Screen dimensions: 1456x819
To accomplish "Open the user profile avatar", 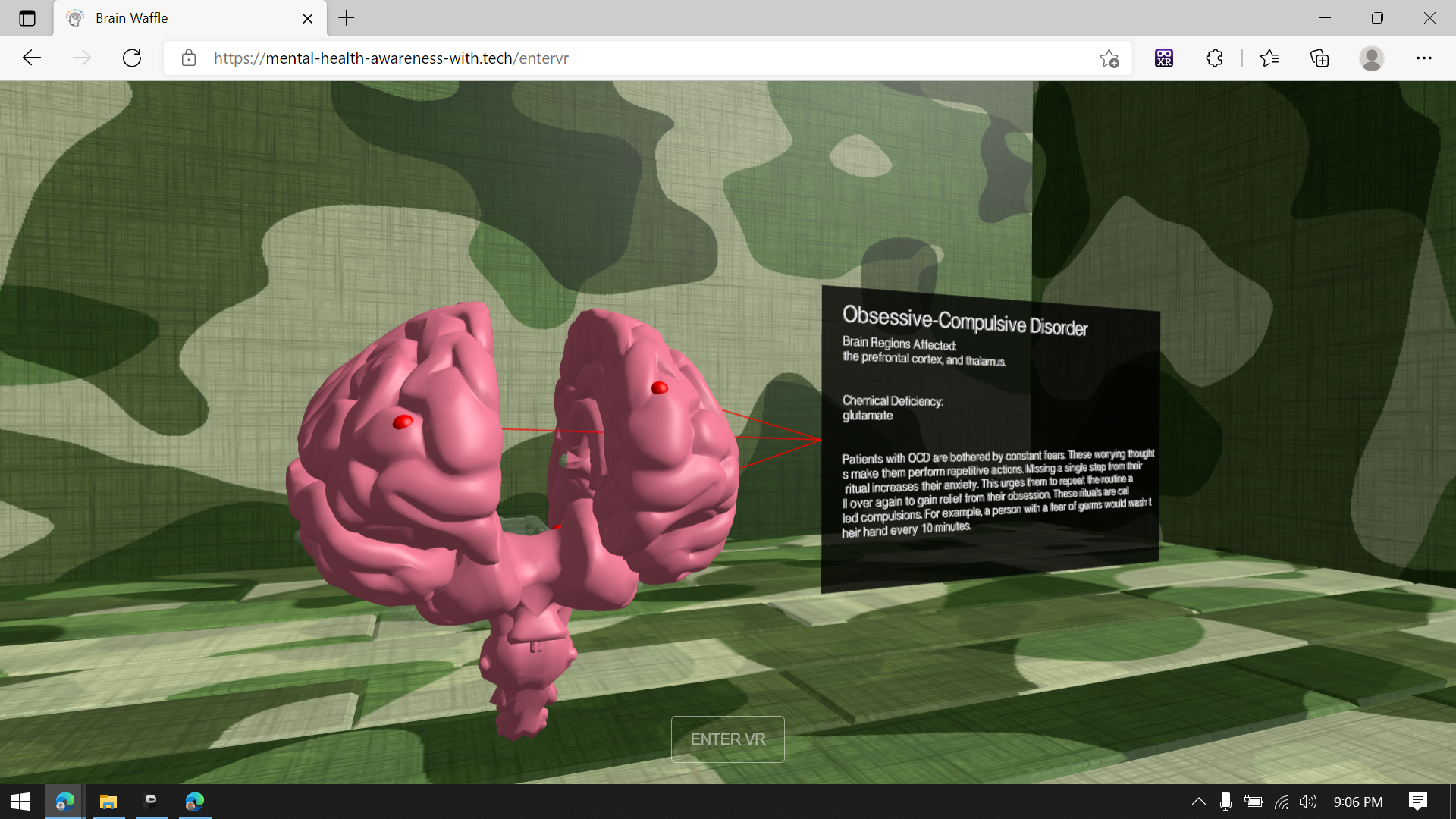I will [x=1371, y=58].
